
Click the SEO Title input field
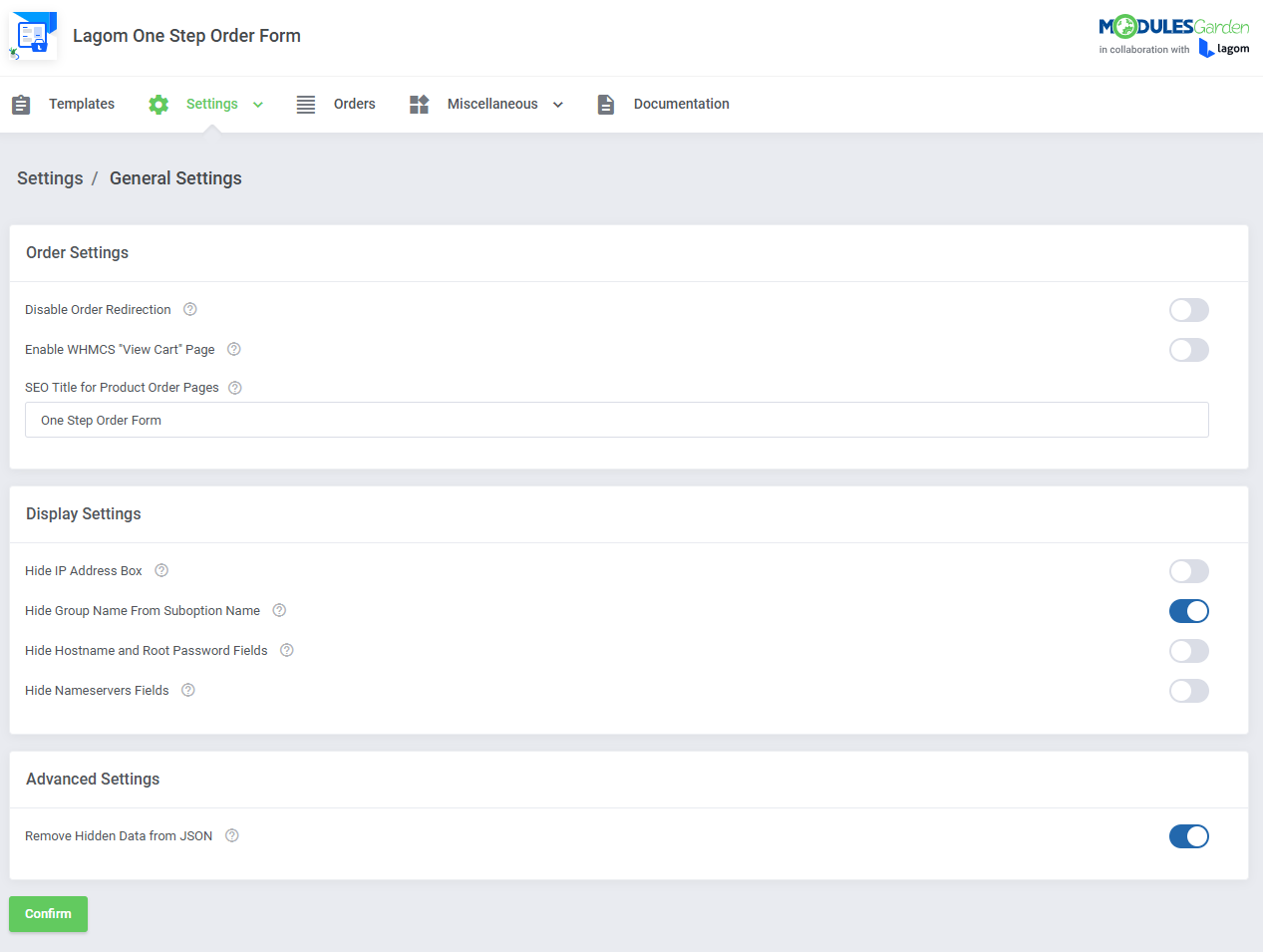[x=617, y=420]
